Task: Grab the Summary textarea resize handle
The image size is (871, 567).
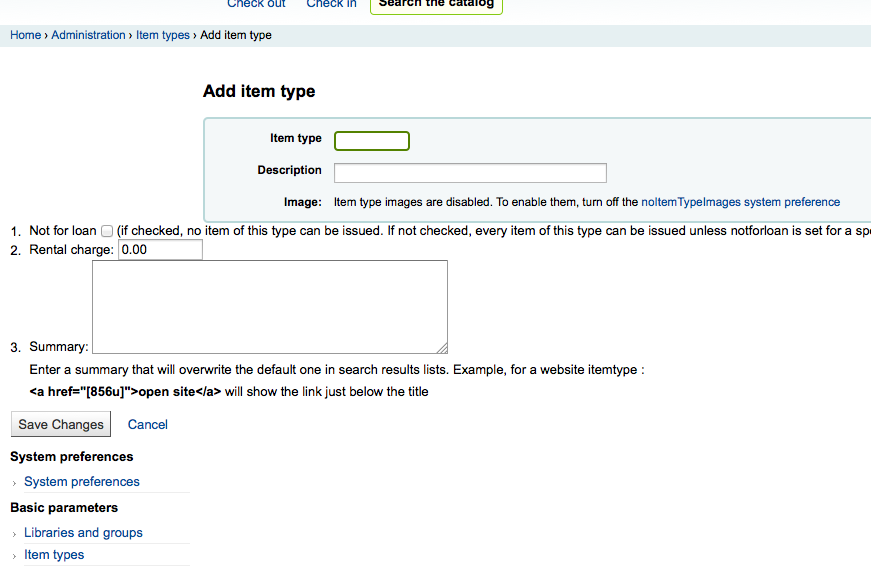Action: click(441, 347)
